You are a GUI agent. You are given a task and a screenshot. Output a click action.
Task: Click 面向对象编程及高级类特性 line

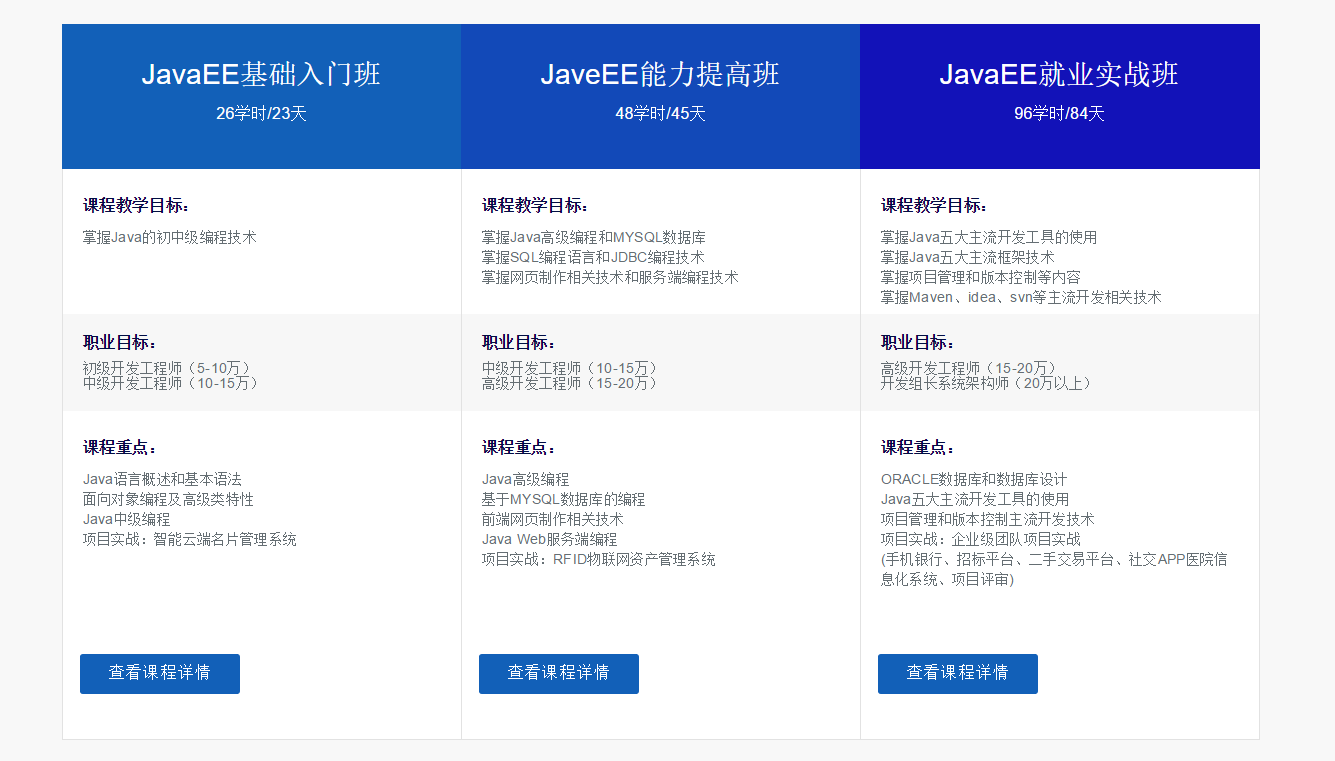(168, 499)
